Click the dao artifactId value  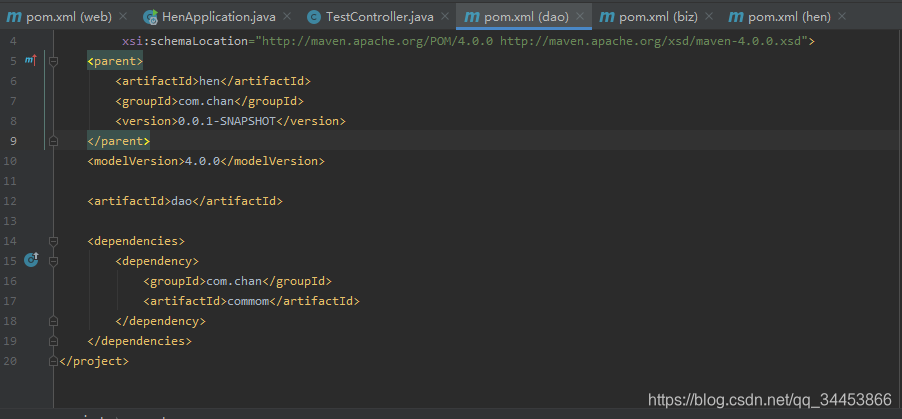pyautogui.click(x=181, y=201)
